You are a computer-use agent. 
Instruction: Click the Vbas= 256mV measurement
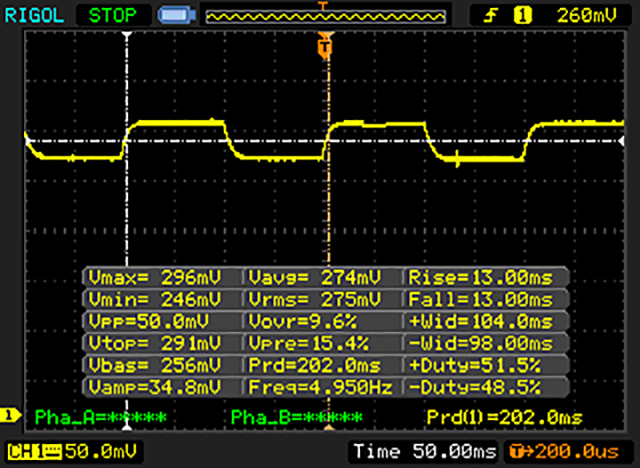pyautogui.click(x=155, y=365)
